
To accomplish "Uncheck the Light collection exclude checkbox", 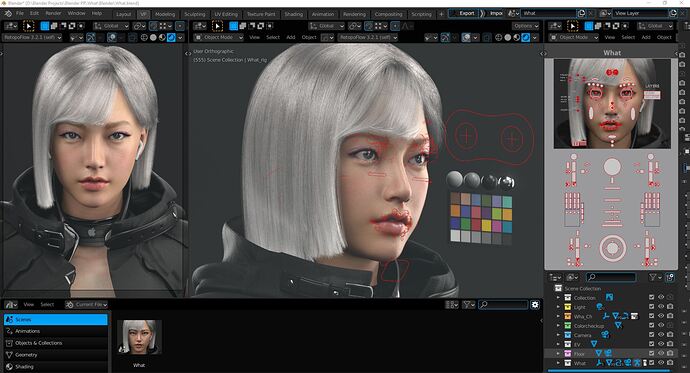I will (x=652, y=307).
